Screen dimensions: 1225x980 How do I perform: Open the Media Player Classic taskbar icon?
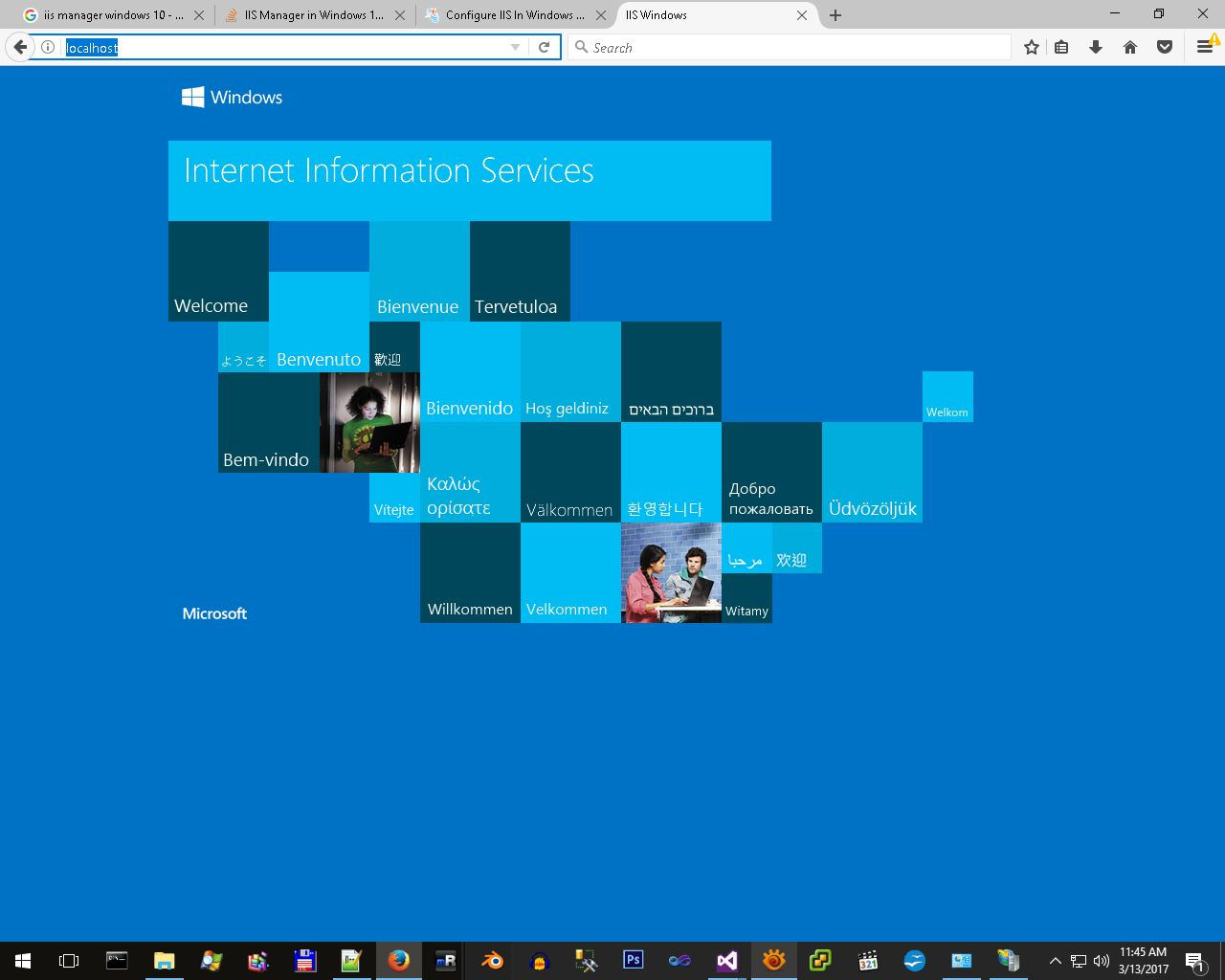[868, 961]
